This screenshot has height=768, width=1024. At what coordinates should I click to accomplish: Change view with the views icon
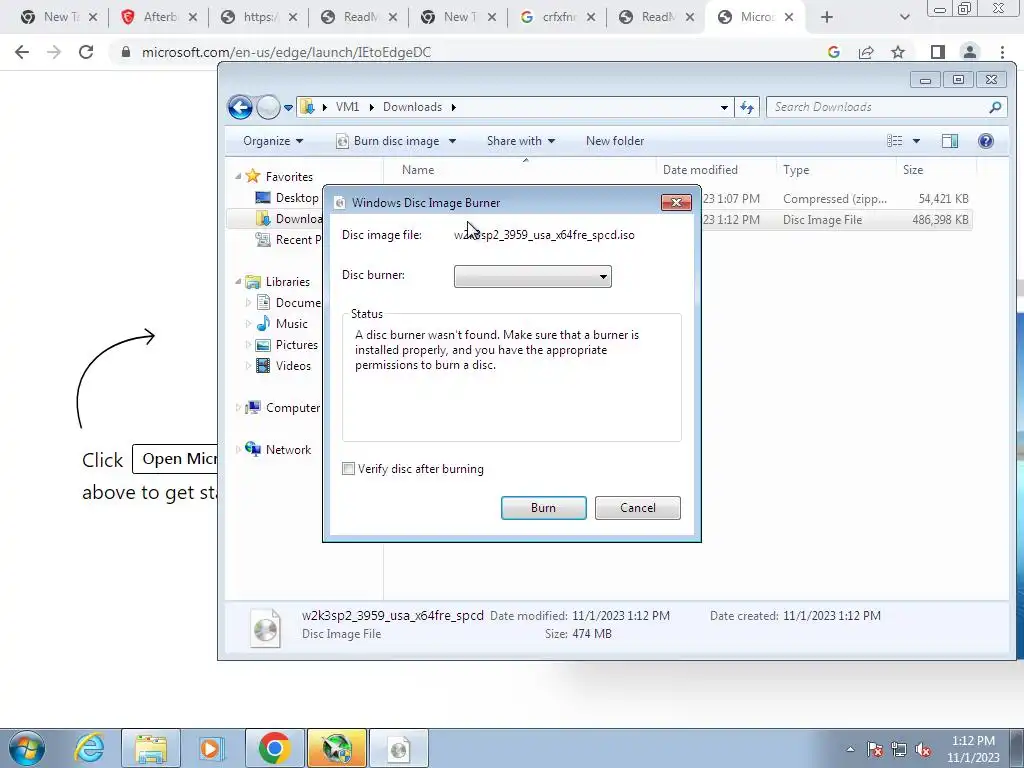[x=895, y=141]
